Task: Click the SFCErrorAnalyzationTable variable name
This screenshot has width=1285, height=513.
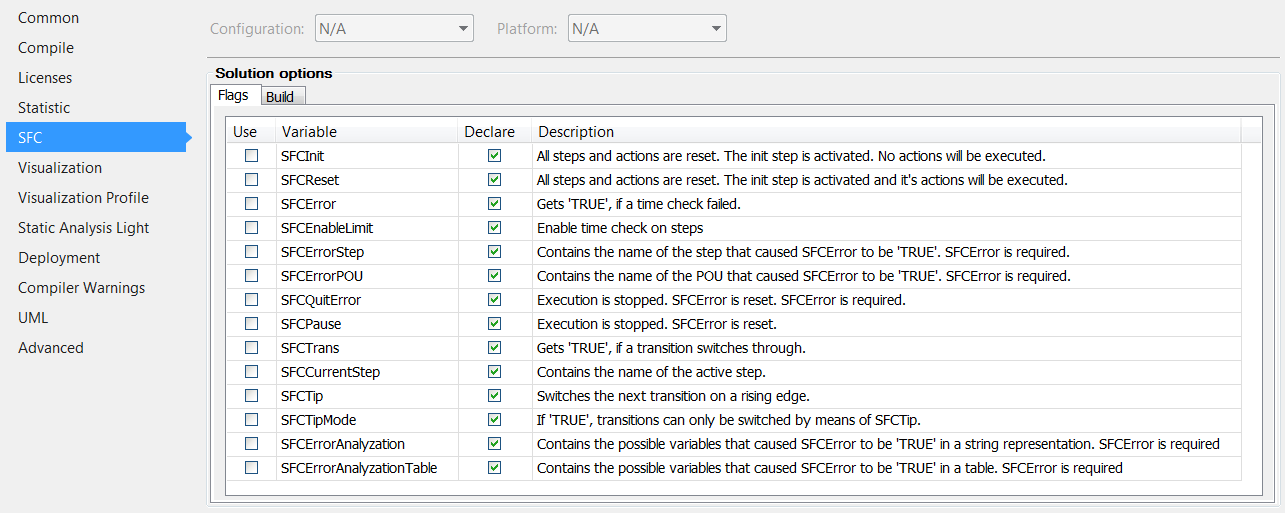Action: pyautogui.click(x=359, y=468)
